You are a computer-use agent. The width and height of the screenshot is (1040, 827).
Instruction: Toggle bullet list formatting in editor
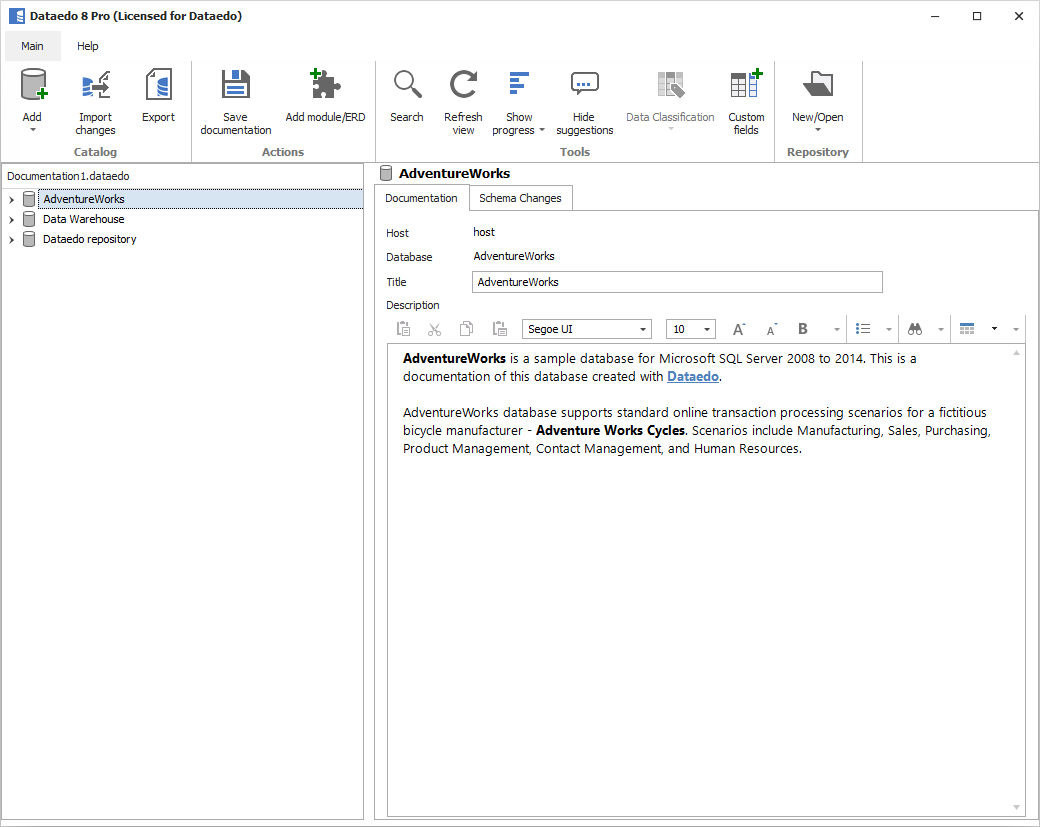(863, 329)
